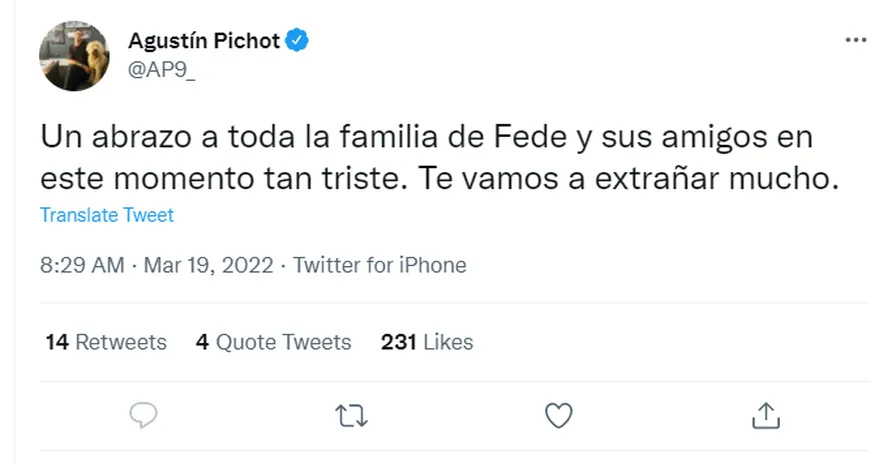View the 4 Quote Tweets
Image resolution: width=879 pixels, height=463 pixels.
coord(274,342)
